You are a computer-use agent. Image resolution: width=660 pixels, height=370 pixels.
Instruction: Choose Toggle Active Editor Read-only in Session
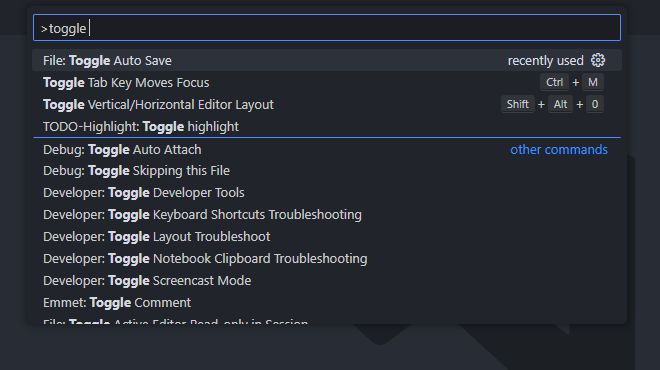pyautogui.click(x=327, y=320)
